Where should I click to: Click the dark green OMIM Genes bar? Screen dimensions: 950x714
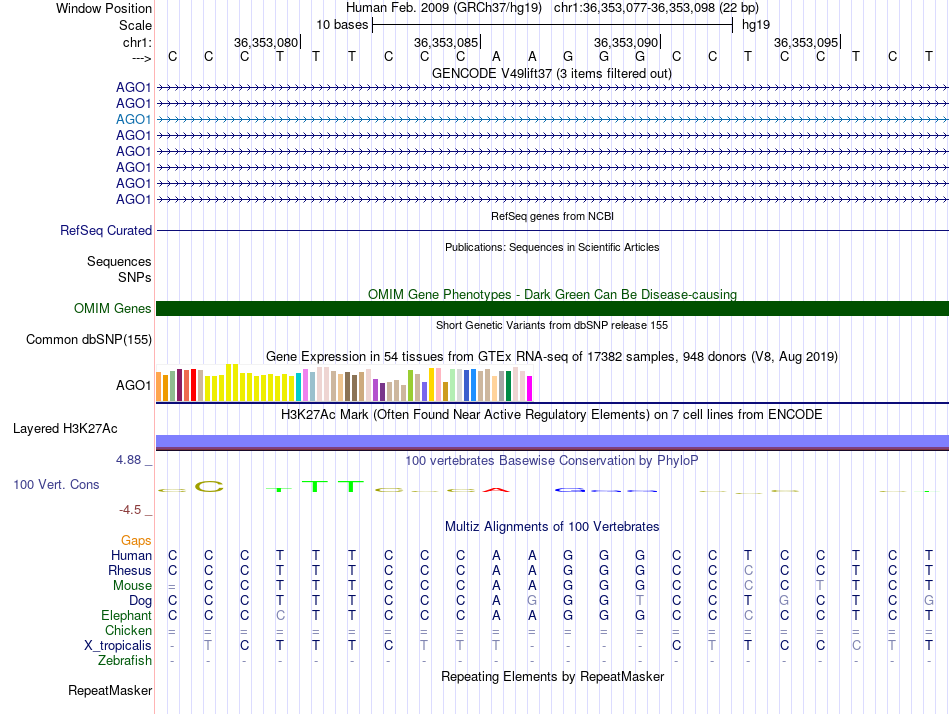tap(552, 309)
